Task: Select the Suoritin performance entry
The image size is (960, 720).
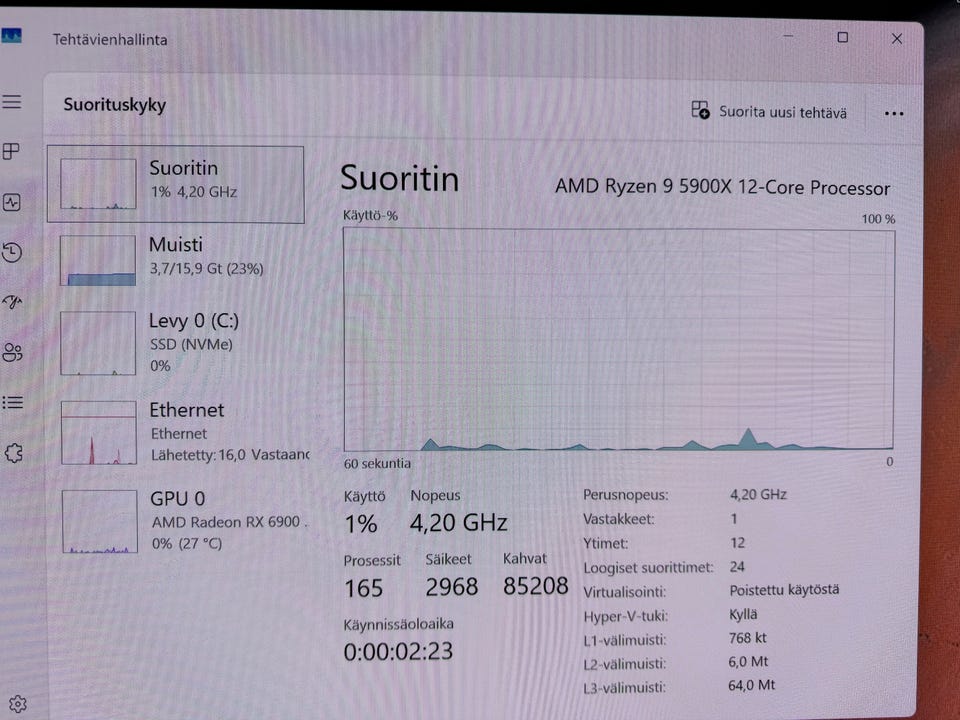Action: (176, 184)
